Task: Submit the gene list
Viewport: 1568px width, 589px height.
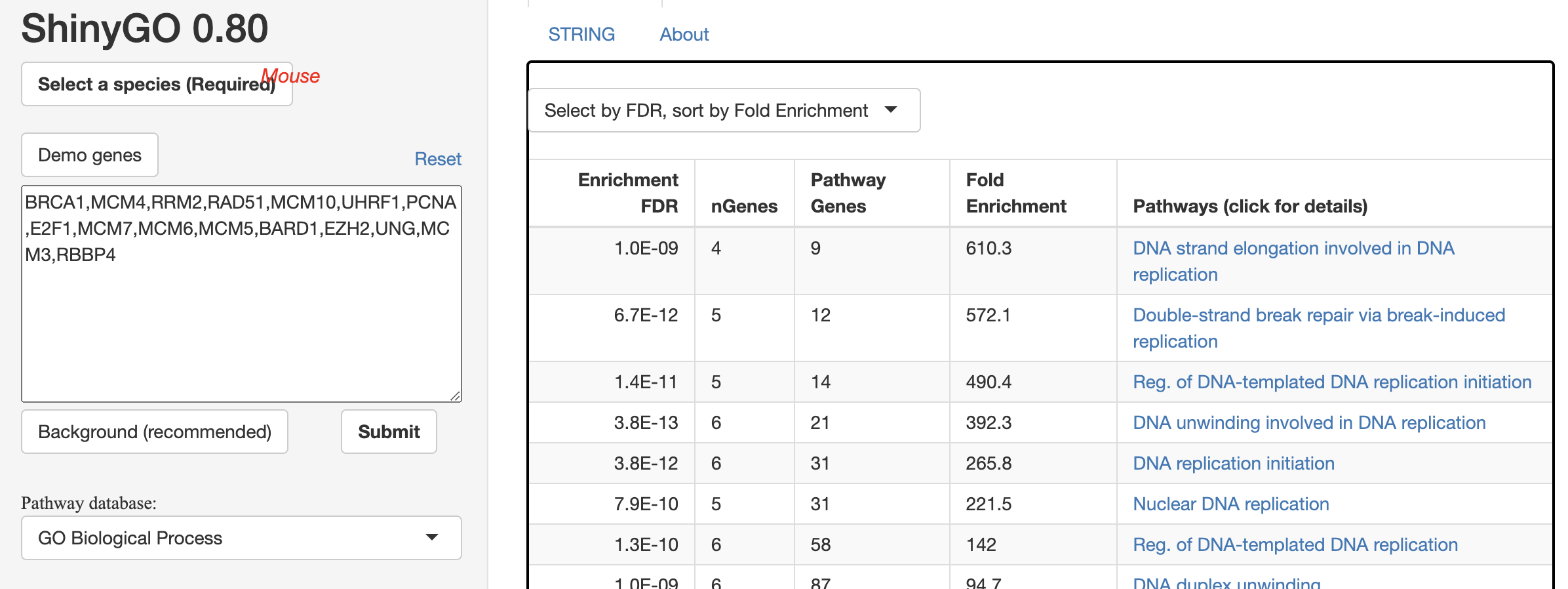Action: click(x=389, y=432)
